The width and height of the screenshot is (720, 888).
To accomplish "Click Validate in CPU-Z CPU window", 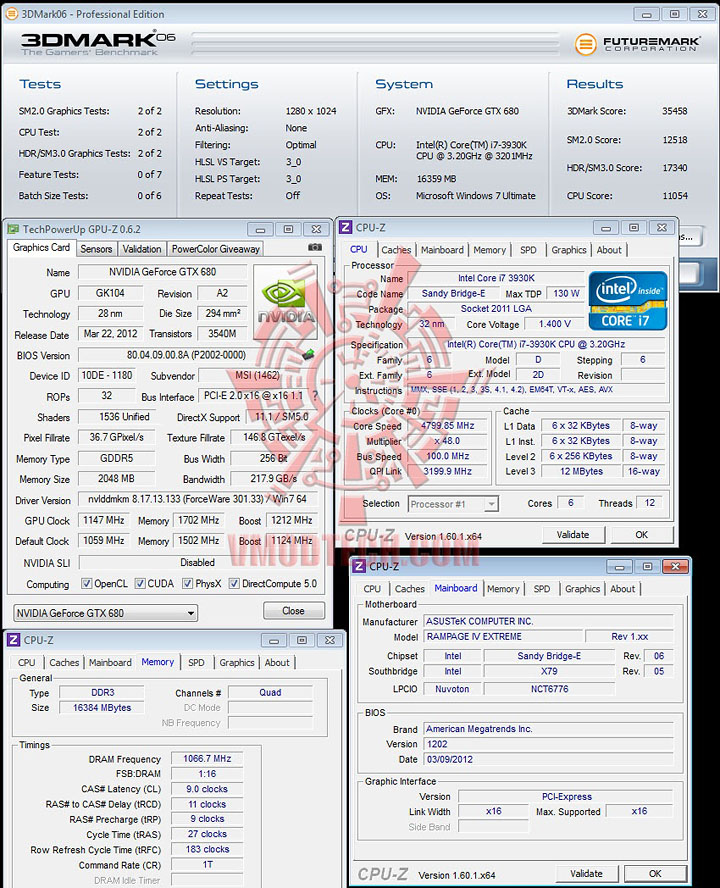I will [573, 534].
